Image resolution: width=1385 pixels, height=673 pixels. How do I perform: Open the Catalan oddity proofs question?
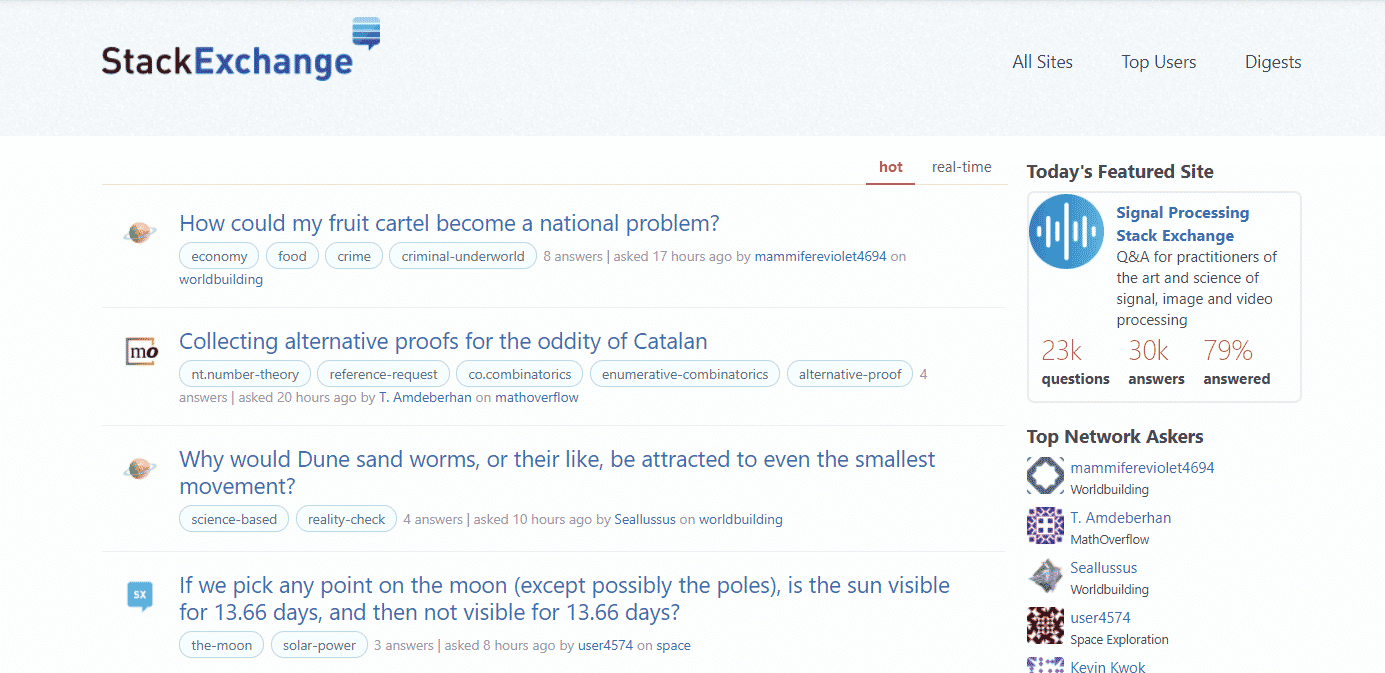coord(443,341)
